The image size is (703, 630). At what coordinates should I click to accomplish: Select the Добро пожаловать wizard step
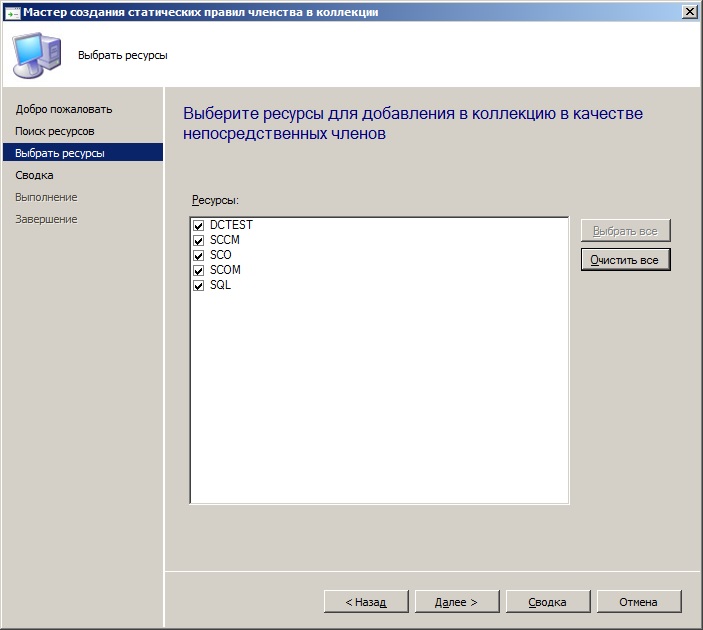pos(64,109)
